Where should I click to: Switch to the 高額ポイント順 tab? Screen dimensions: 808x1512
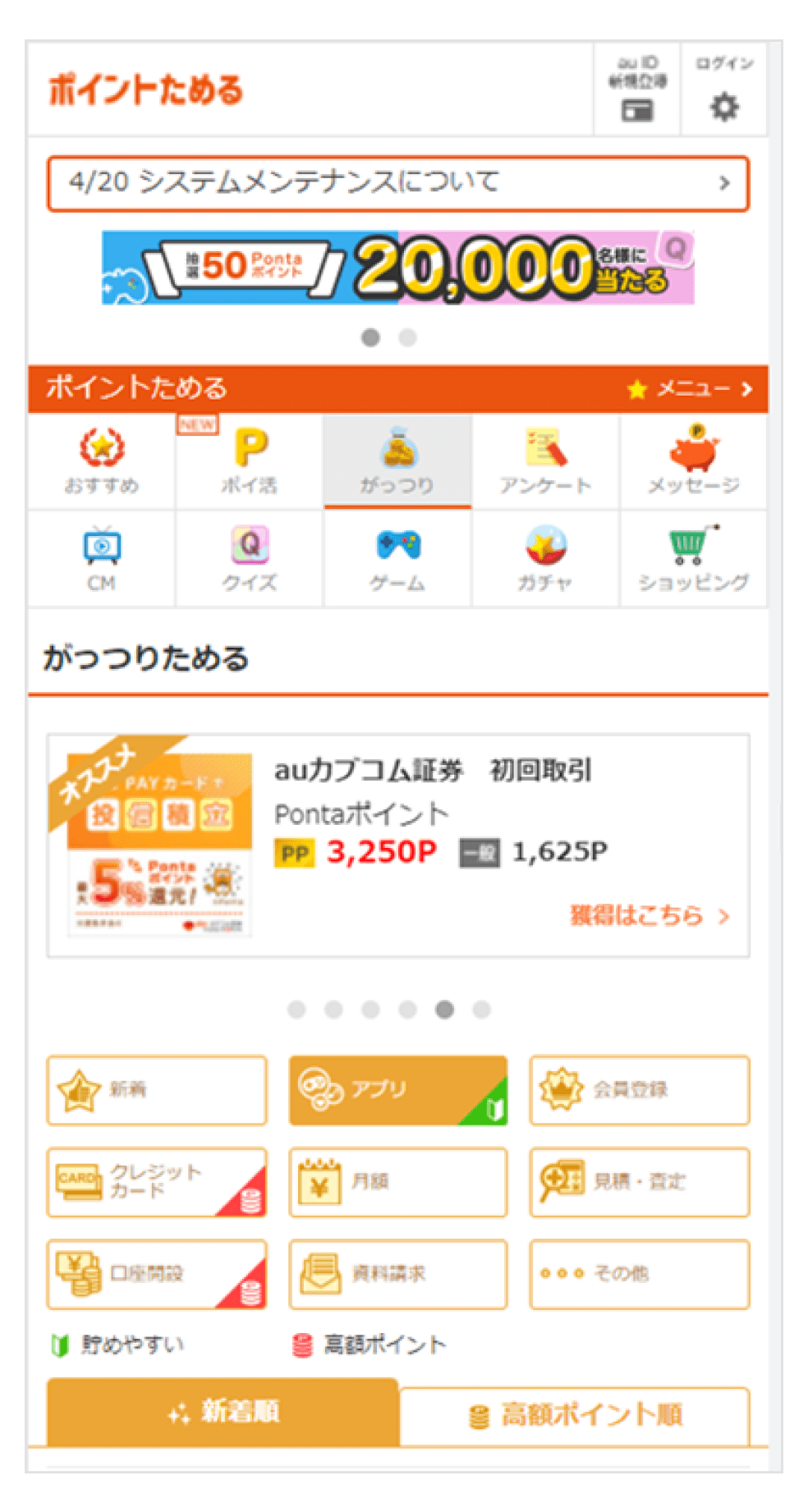(x=575, y=1415)
